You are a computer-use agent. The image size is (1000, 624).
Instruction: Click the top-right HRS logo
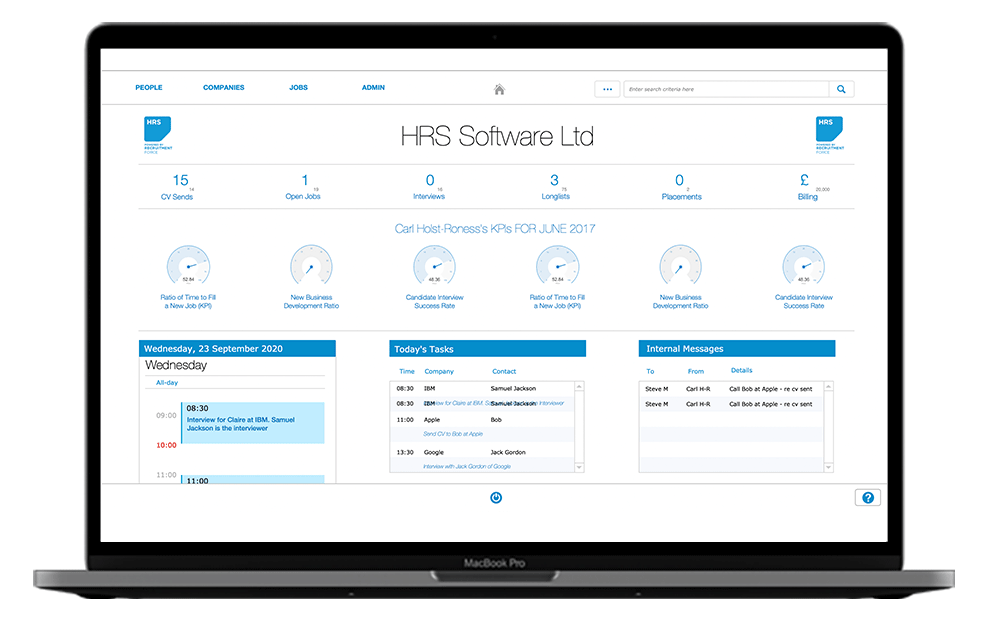(x=829, y=135)
